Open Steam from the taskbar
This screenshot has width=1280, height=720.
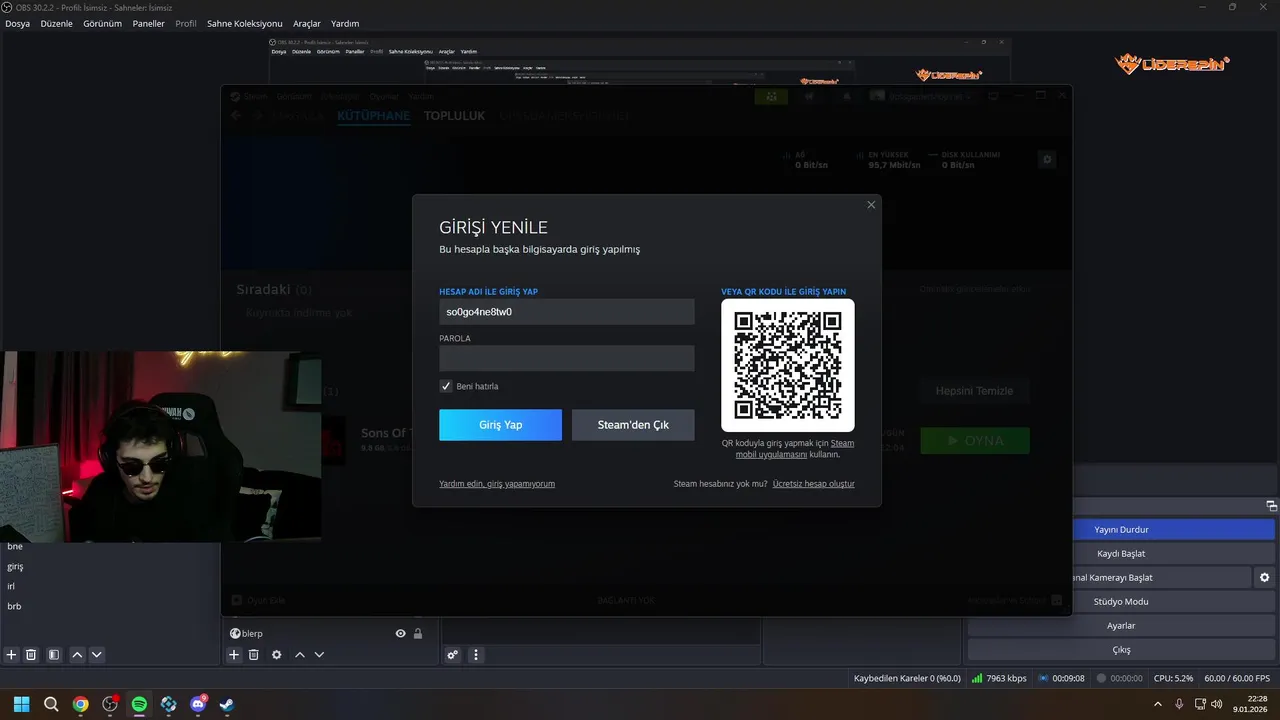(x=227, y=704)
